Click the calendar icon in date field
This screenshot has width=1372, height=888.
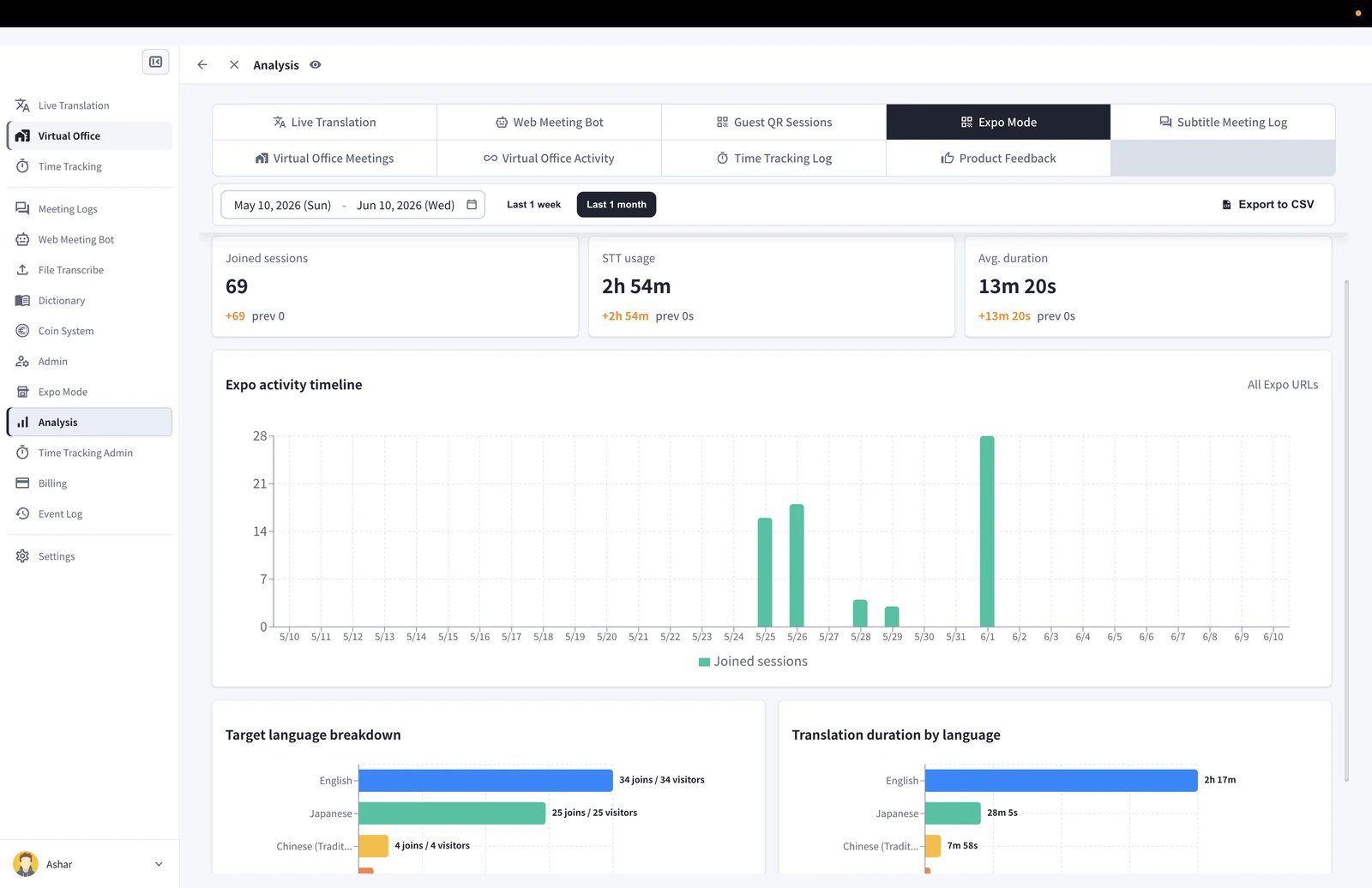(472, 205)
